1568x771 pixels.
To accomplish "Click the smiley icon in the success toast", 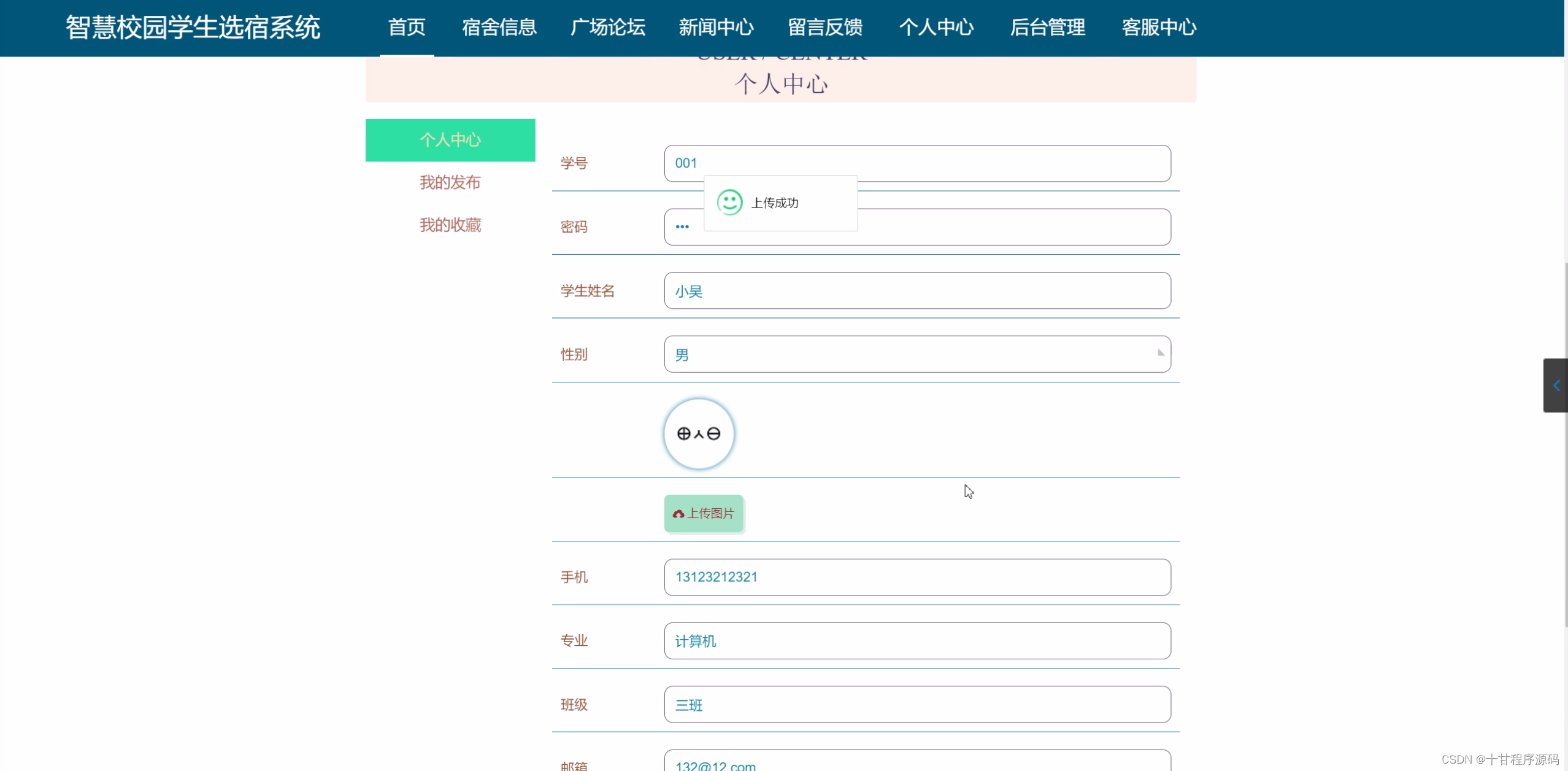I will 729,201.
